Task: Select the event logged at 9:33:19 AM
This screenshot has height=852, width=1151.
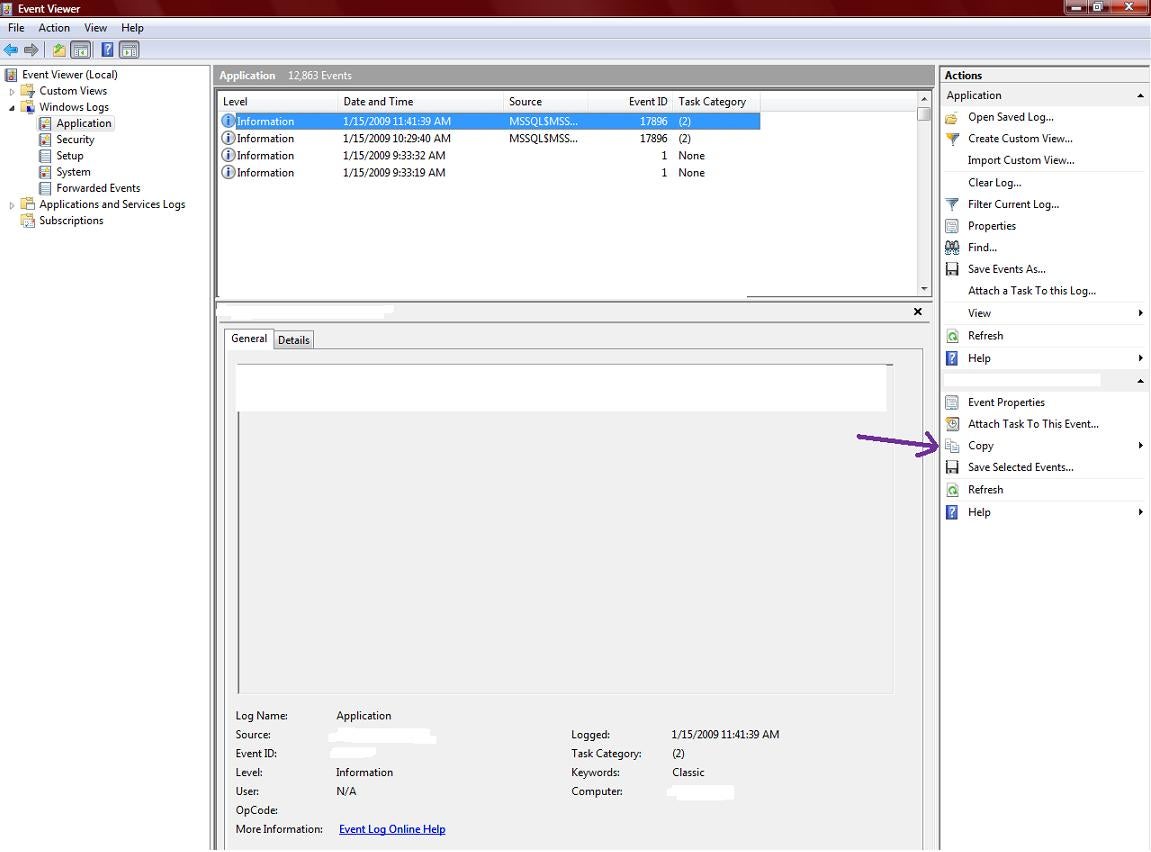Action: click(489, 172)
